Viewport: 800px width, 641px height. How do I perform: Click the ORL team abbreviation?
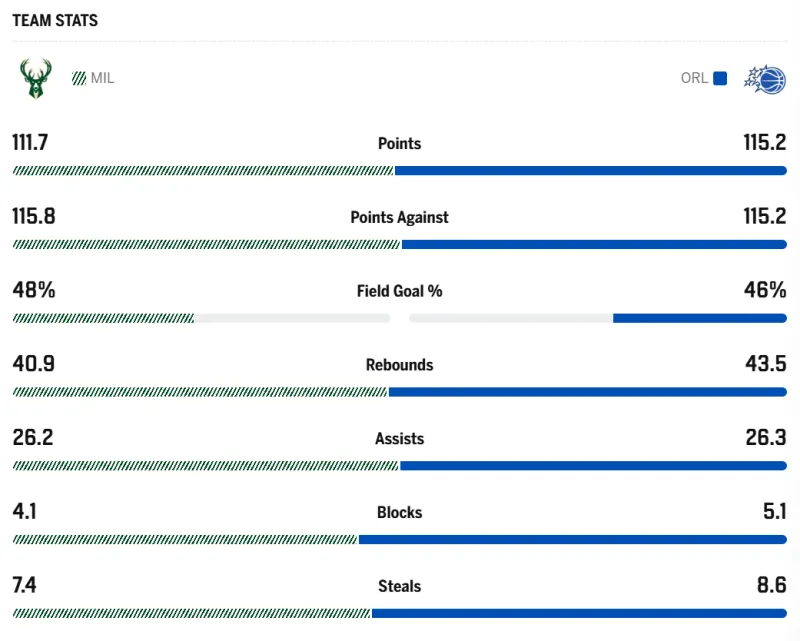(x=694, y=78)
